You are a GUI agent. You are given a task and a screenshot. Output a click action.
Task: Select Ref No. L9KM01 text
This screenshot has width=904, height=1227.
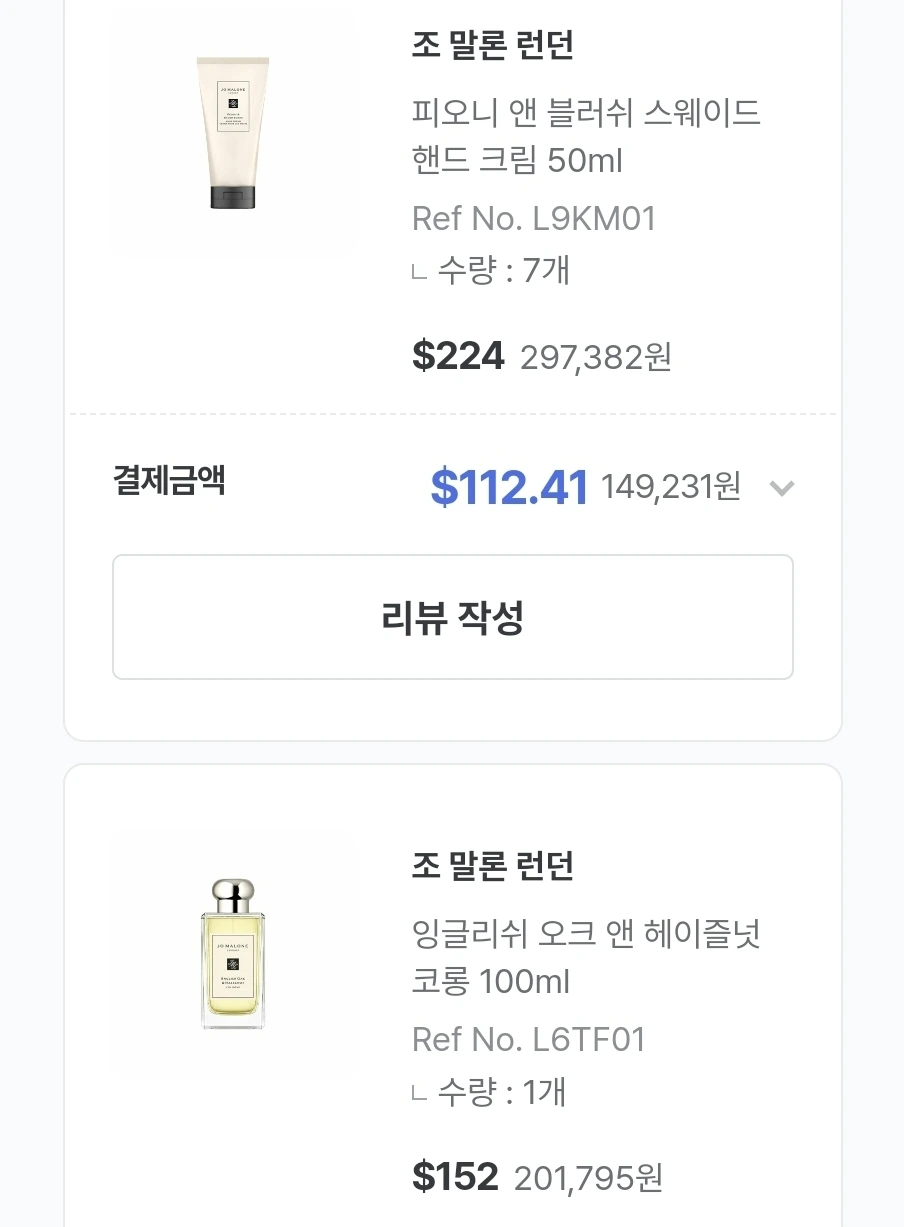click(534, 218)
